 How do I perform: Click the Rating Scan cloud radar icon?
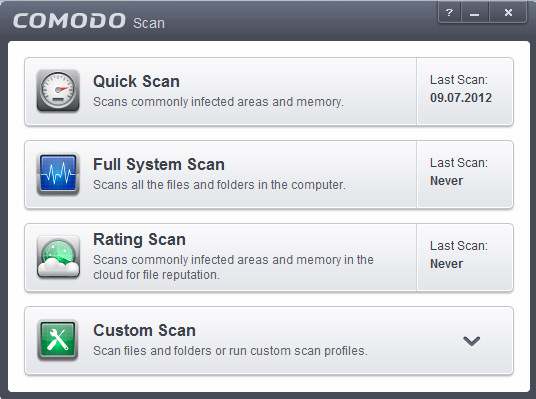pos(58,257)
